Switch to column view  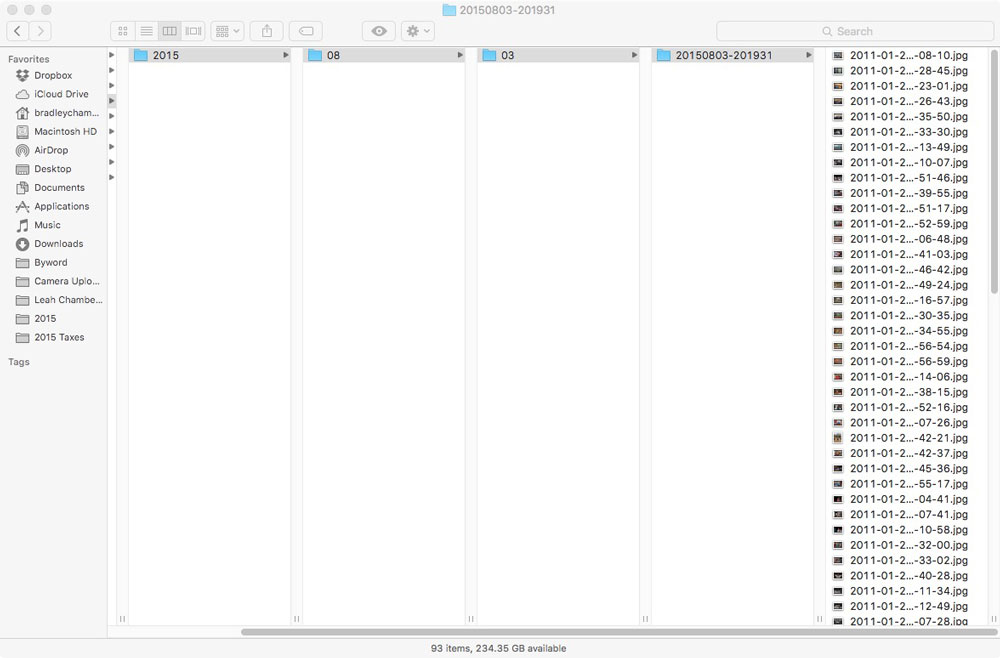pyautogui.click(x=170, y=31)
